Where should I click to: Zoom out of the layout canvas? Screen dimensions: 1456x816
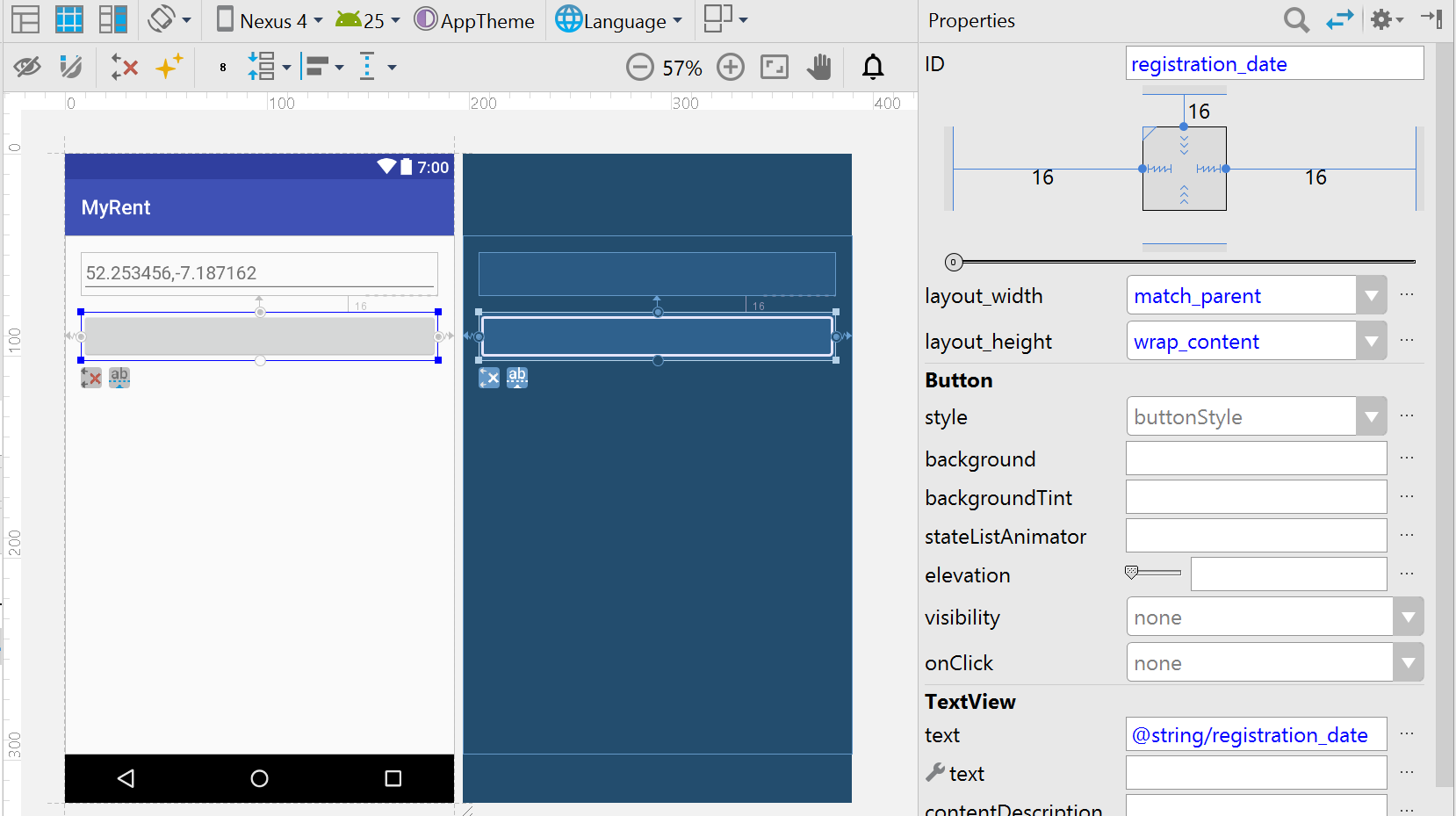click(x=640, y=67)
